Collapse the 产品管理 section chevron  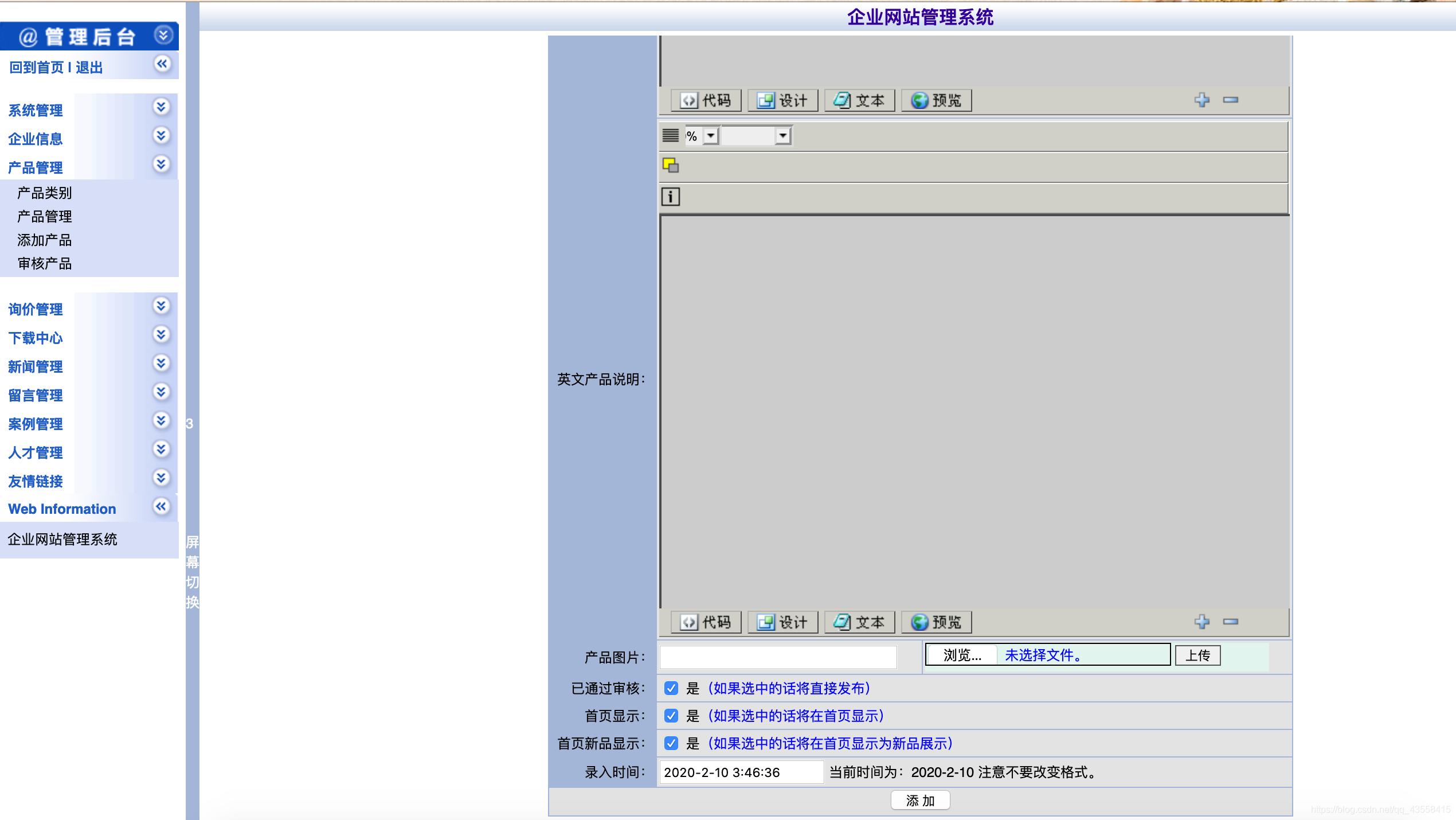(162, 165)
